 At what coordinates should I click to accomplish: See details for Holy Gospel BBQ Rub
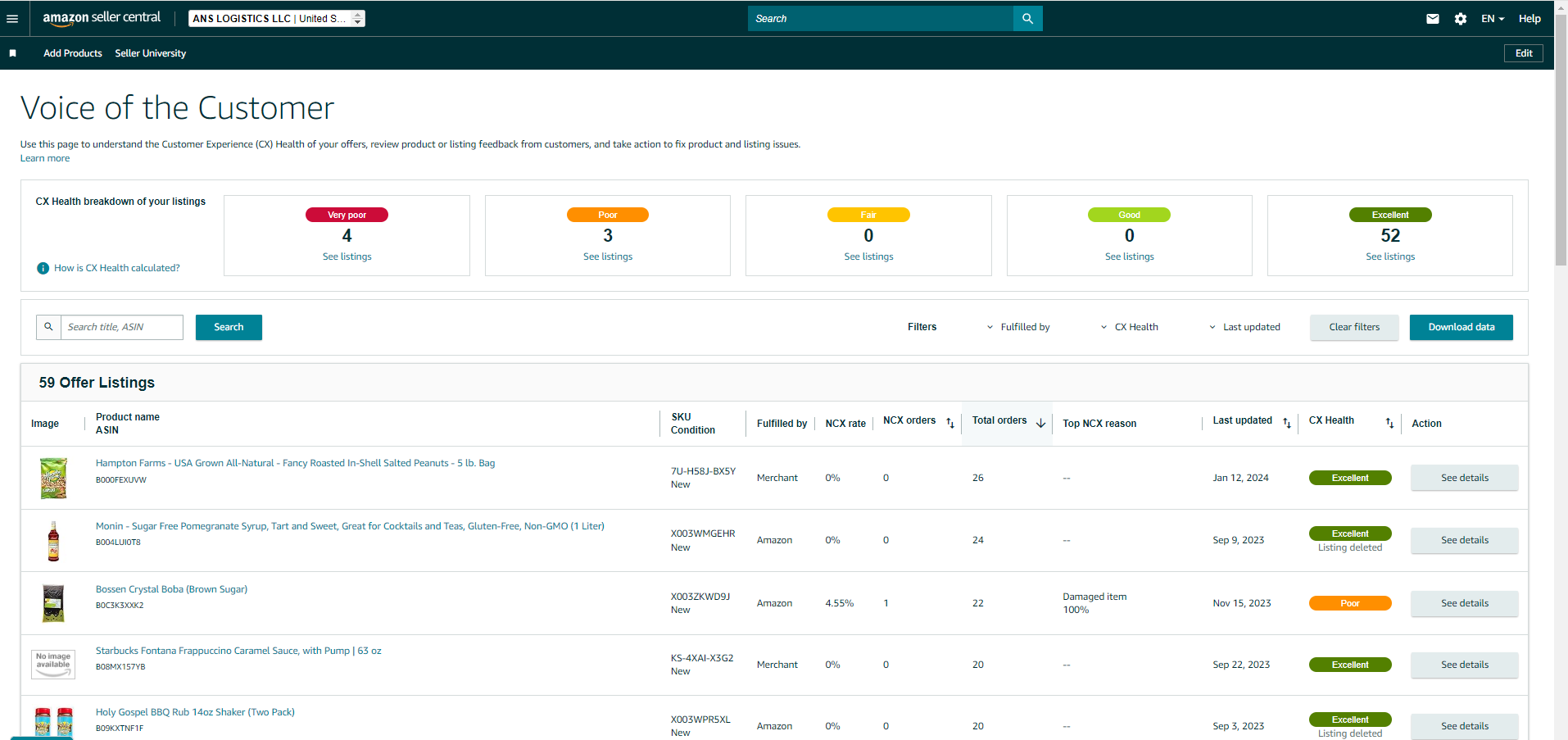tap(1465, 726)
